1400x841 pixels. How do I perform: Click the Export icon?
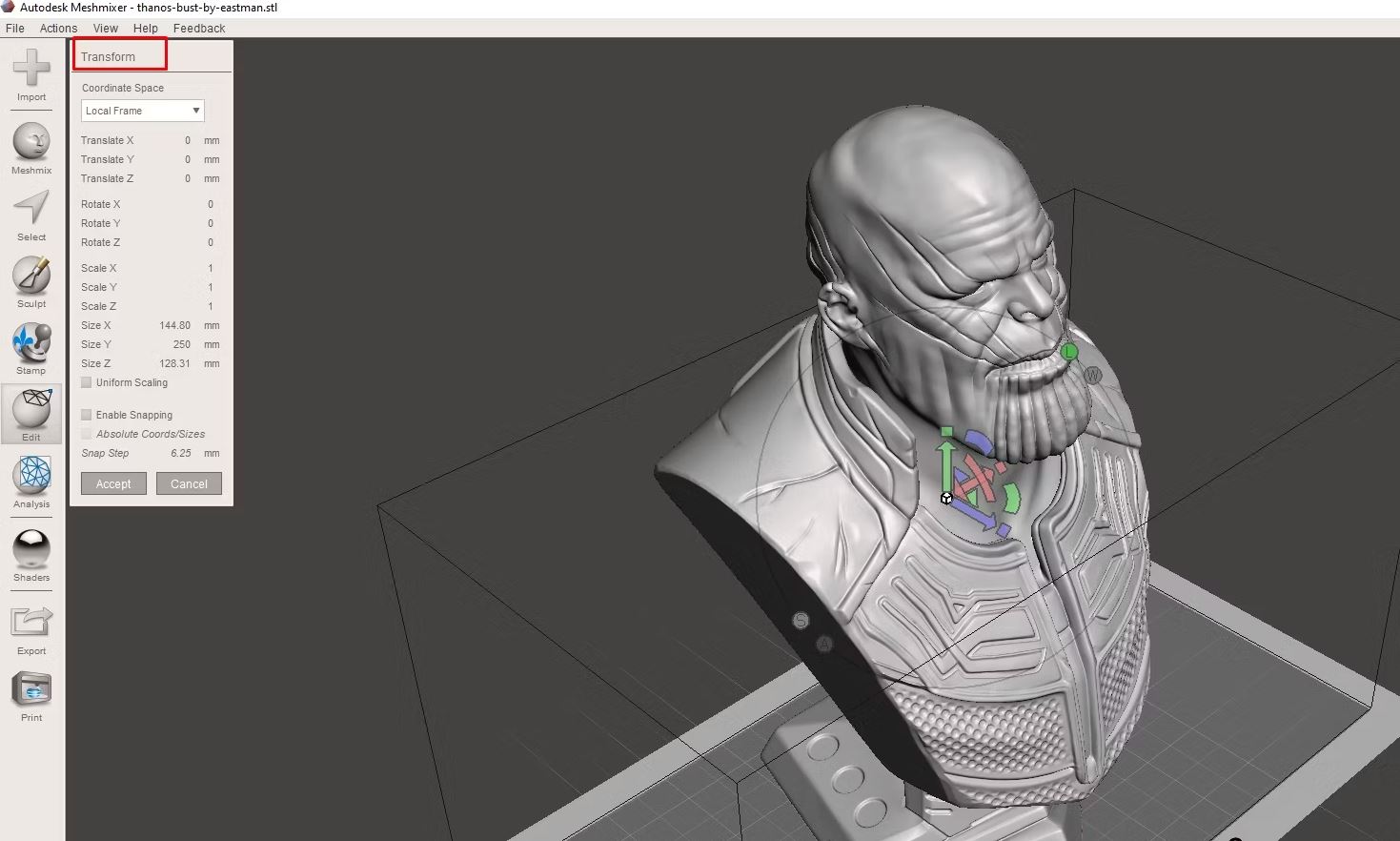[31, 622]
